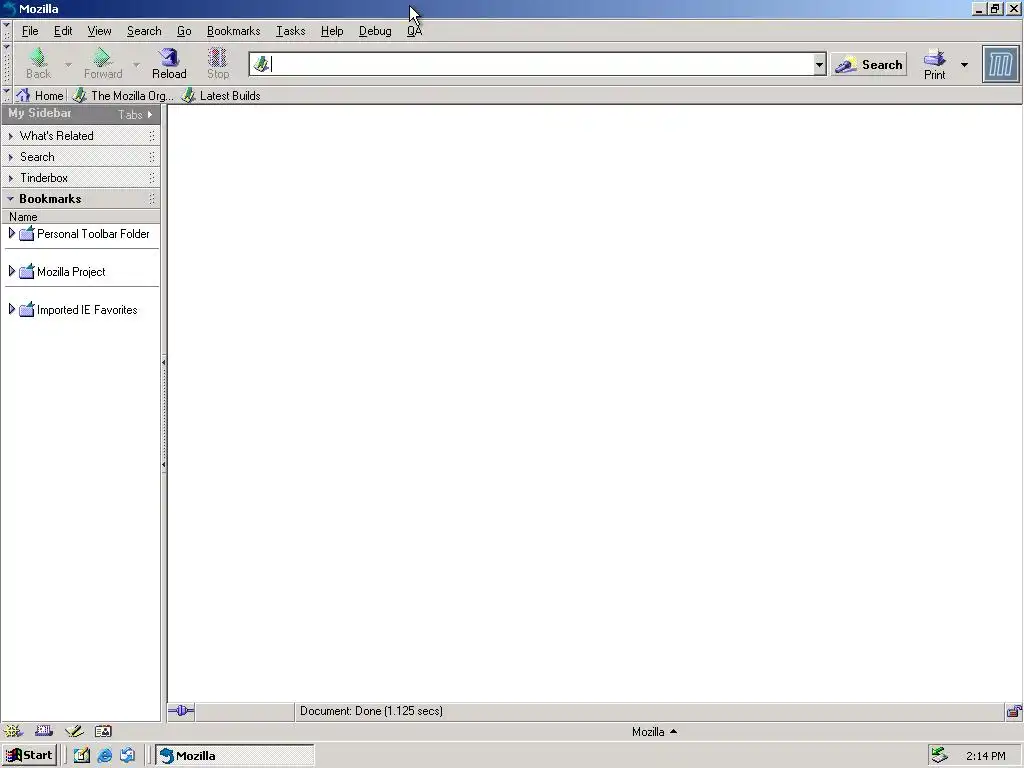Go to Home from the personal toolbar
This screenshot has height=768, width=1024.
[40, 95]
